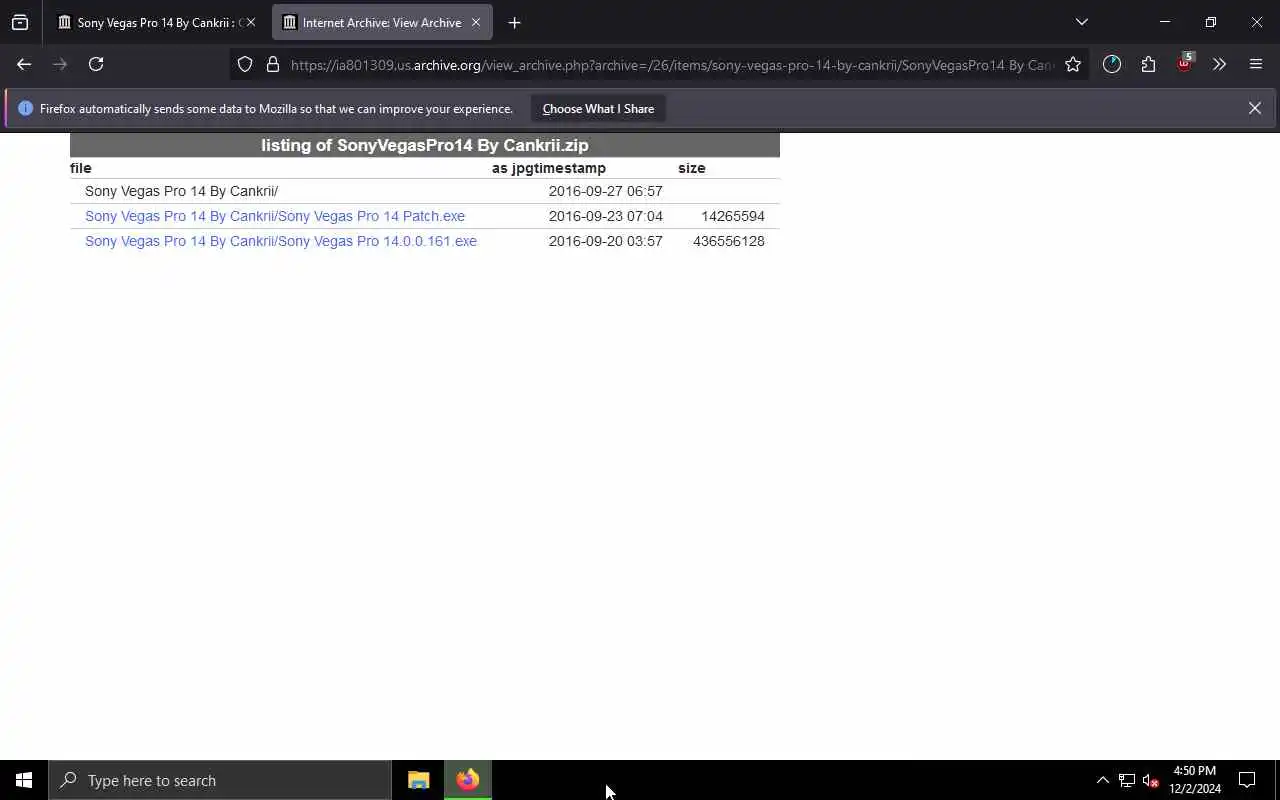Bookmark this page with star icon
The height and width of the screenshot is (800, 1280).
[1073, 64]
